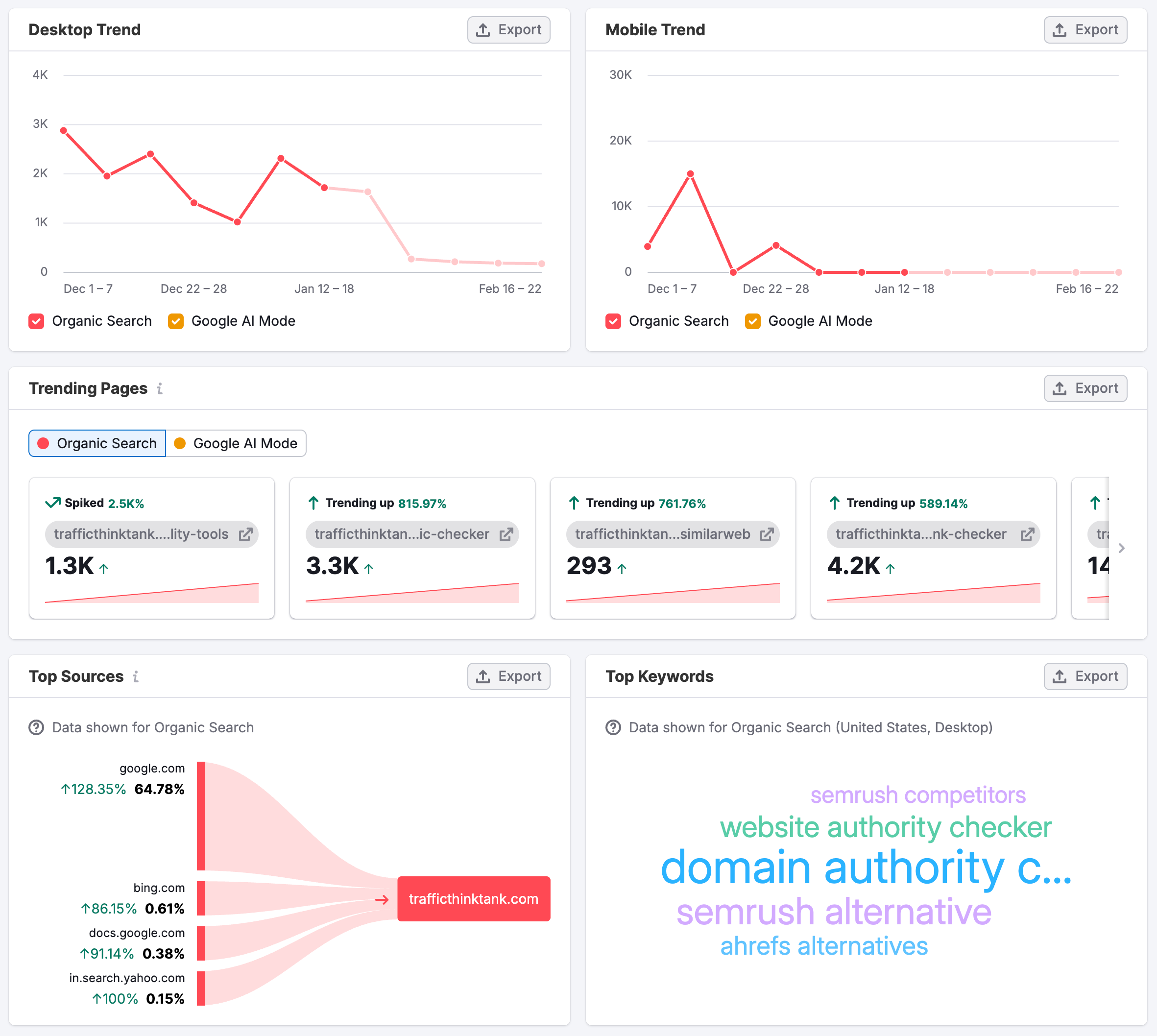
Task: Open external link on the spiked lity-tools page card
Action: [246, 534]
